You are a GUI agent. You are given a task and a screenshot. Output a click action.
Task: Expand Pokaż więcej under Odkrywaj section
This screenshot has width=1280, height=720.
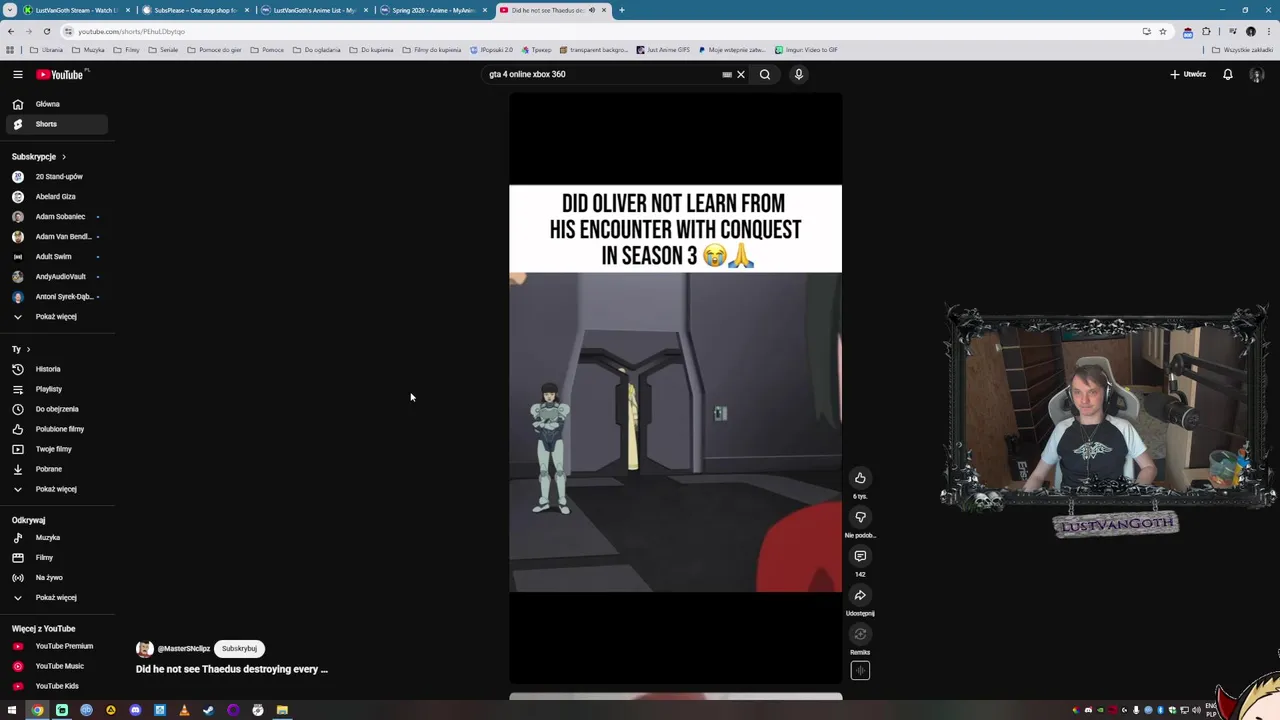click(x=56, y=598)
